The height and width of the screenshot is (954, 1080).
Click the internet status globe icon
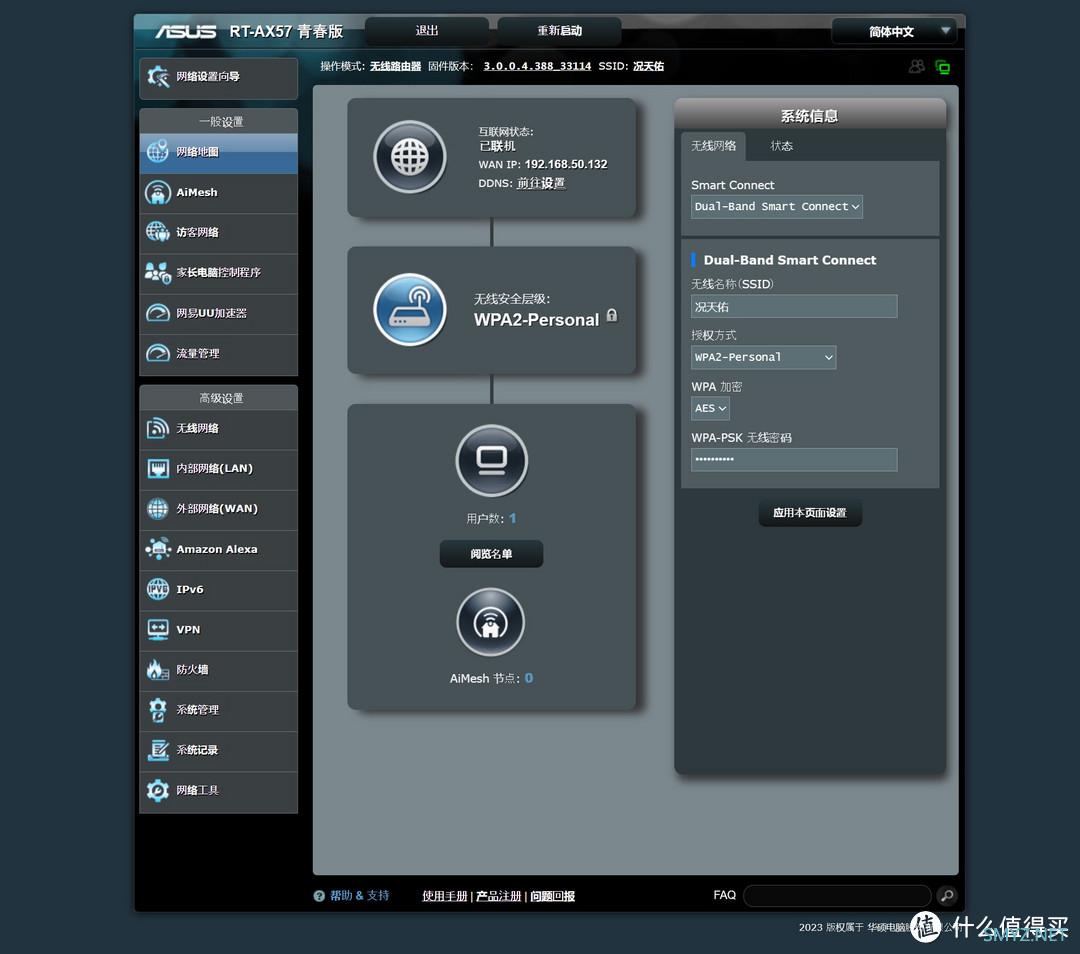tap(410, 157)
